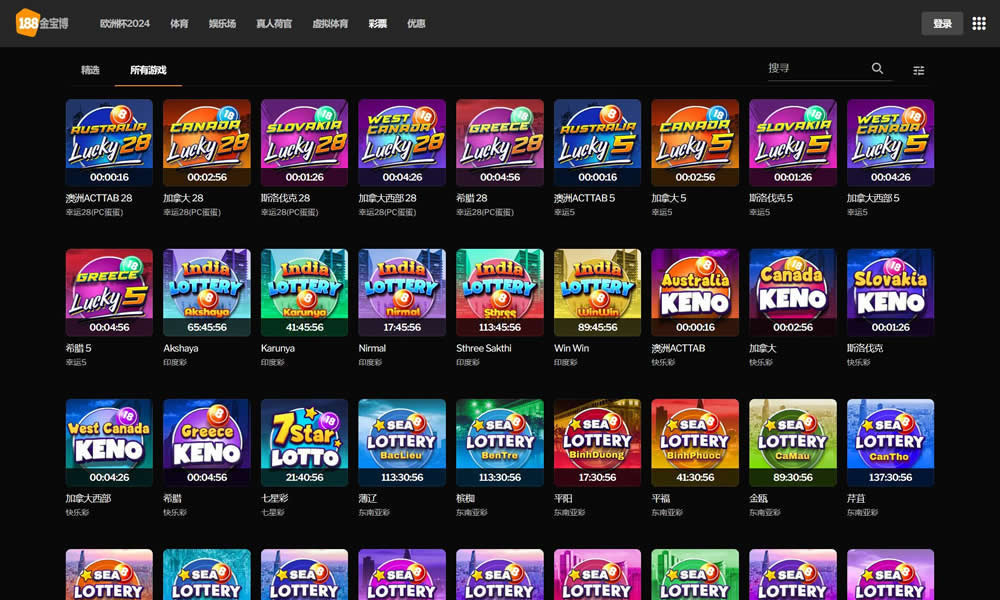The height and width of the screenshot is (600, 1000).
Task: Go to the 体育 section
Action: (179, 24)
